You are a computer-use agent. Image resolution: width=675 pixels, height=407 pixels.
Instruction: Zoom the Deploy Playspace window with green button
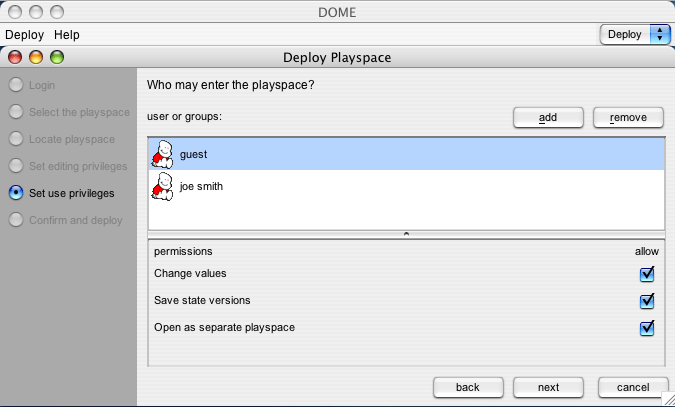(x=57, y=57)
